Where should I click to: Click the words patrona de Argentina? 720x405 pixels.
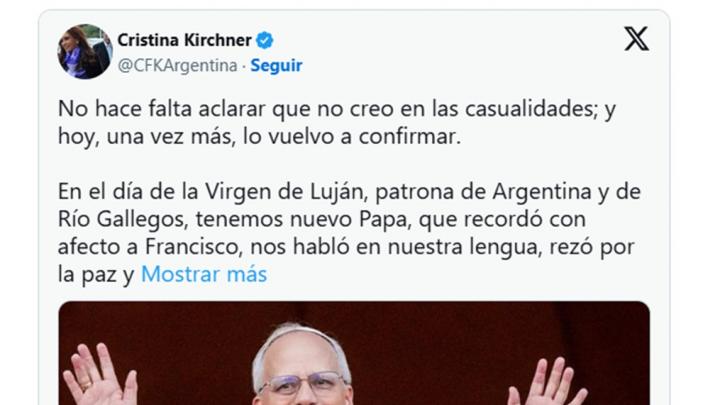coord(483,192)
